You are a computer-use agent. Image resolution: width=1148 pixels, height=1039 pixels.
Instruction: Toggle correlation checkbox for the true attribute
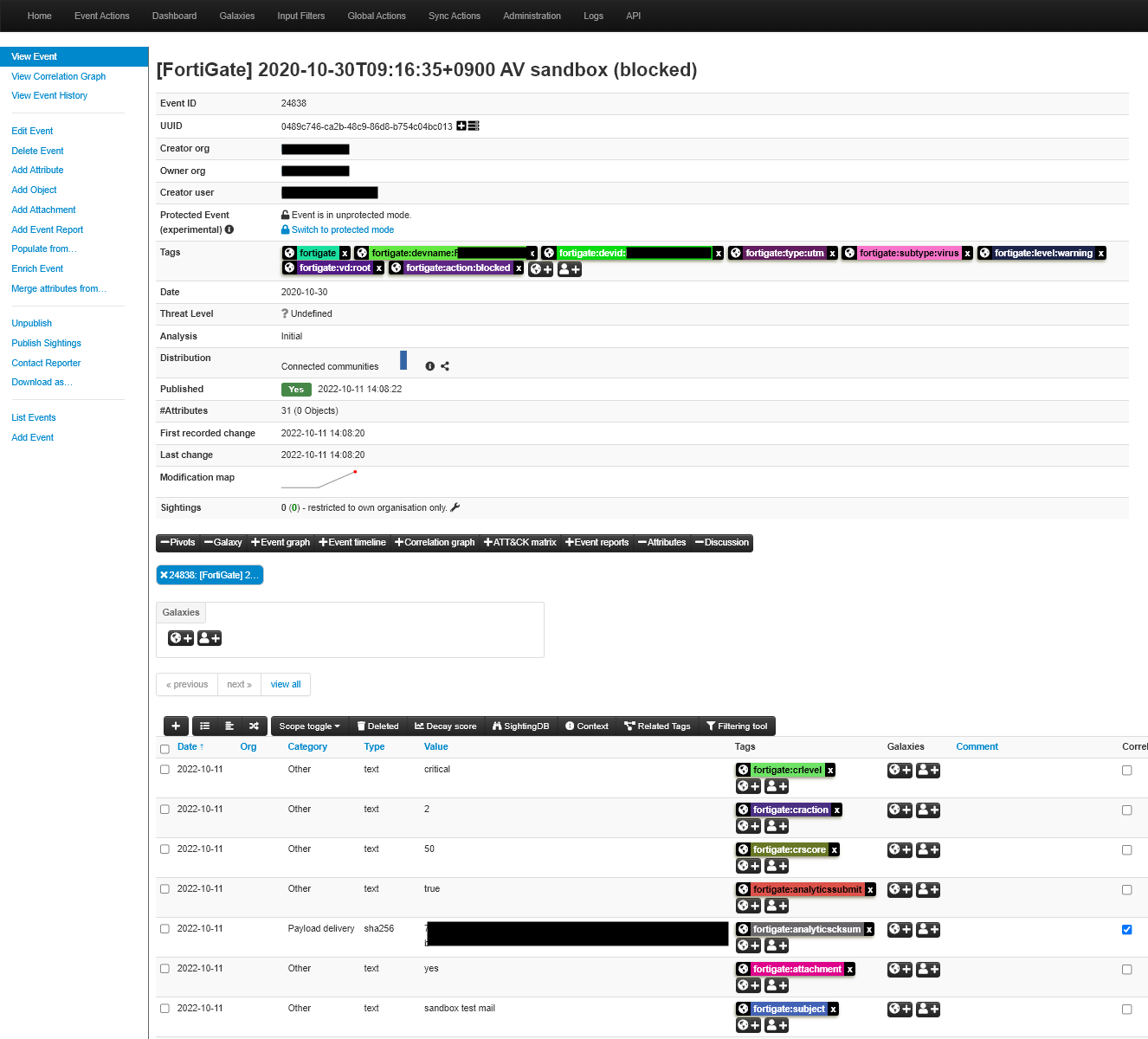[x=1126, y=889]
